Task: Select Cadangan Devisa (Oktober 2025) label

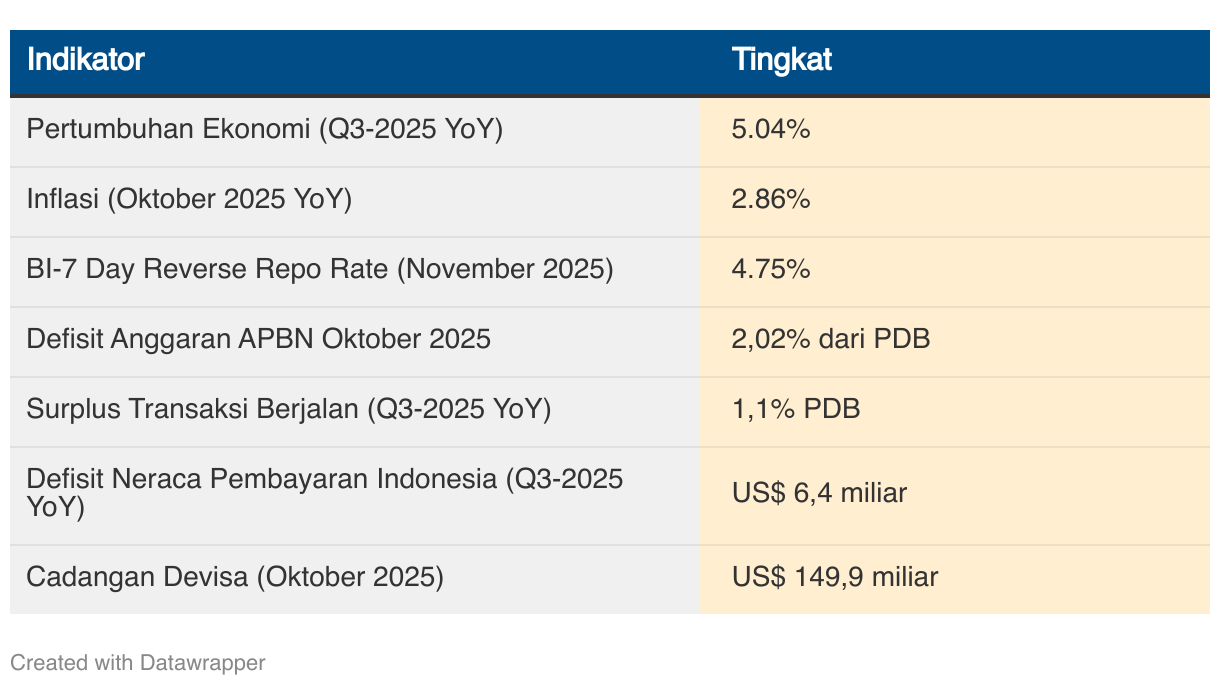Action: [235, 577]
